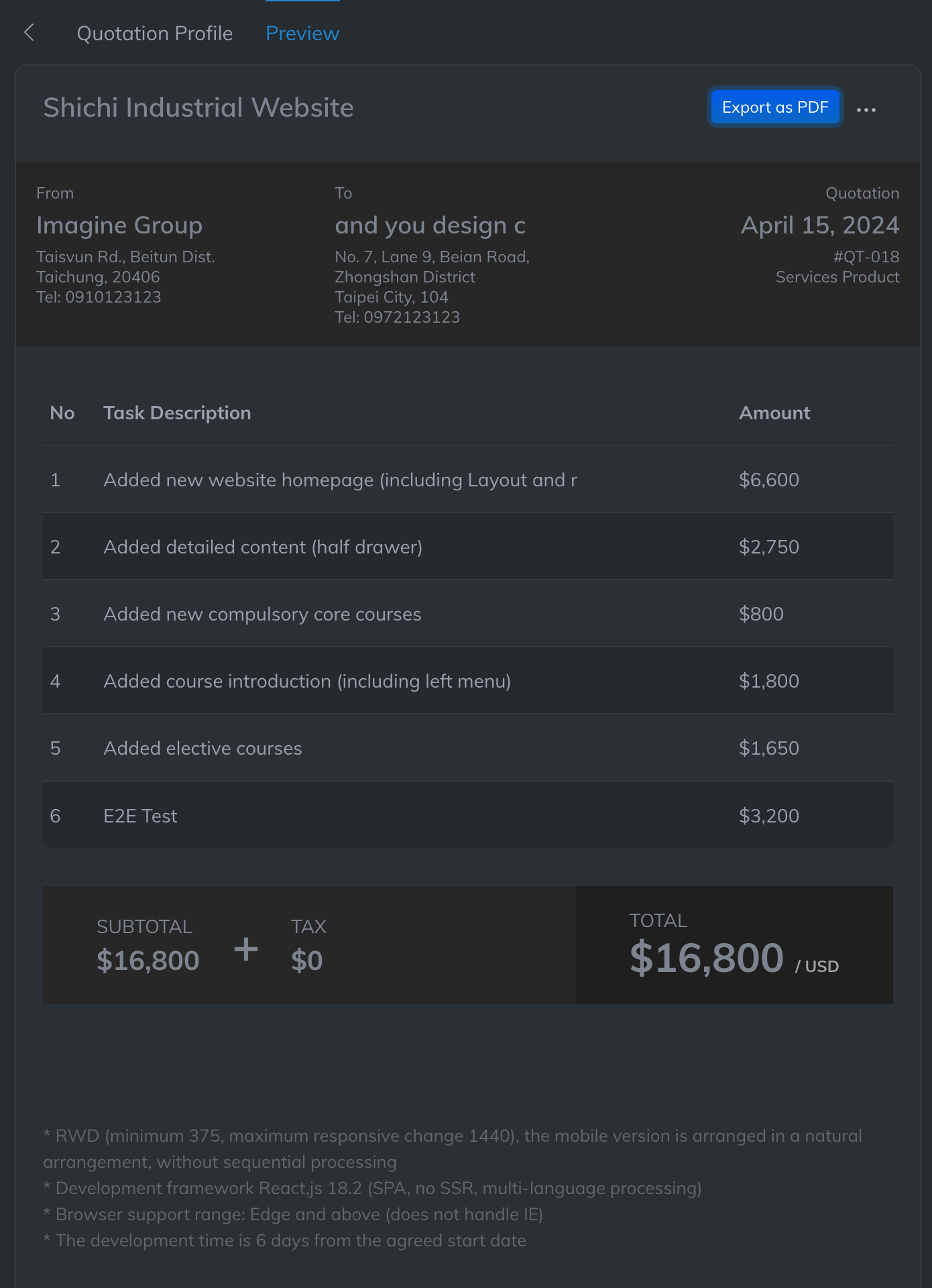Click the April 15, 2024 quotation date
The image size is (932, 1288).
click(x=819, y=226)
